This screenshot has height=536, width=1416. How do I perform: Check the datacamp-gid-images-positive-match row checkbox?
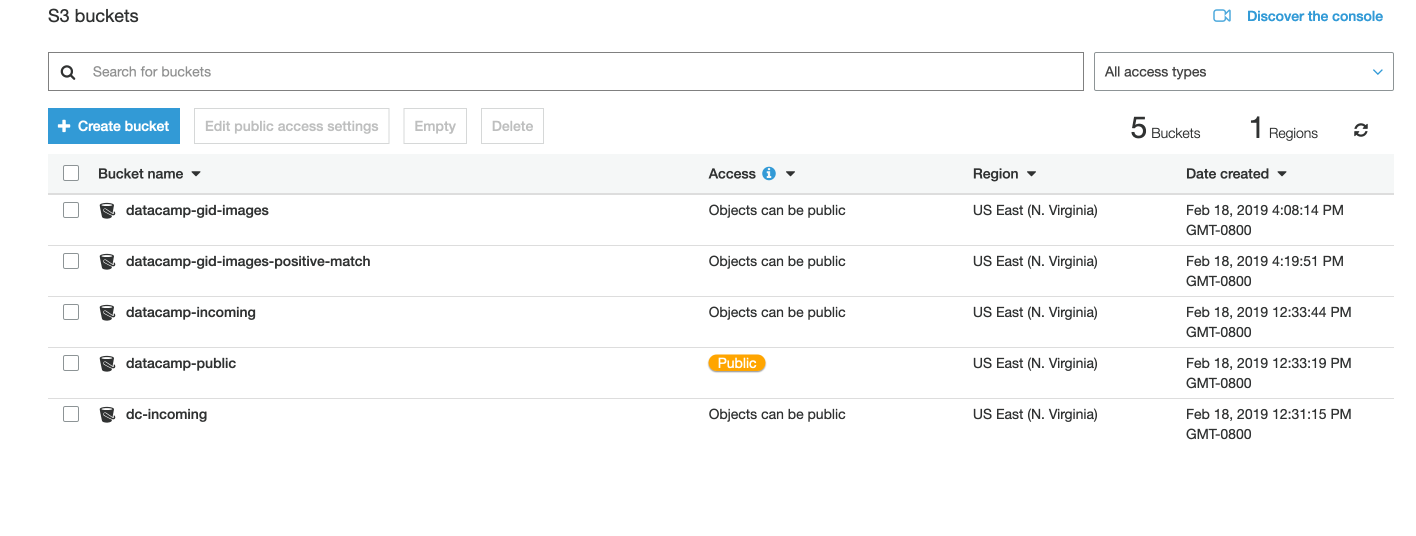coord(71,261)
